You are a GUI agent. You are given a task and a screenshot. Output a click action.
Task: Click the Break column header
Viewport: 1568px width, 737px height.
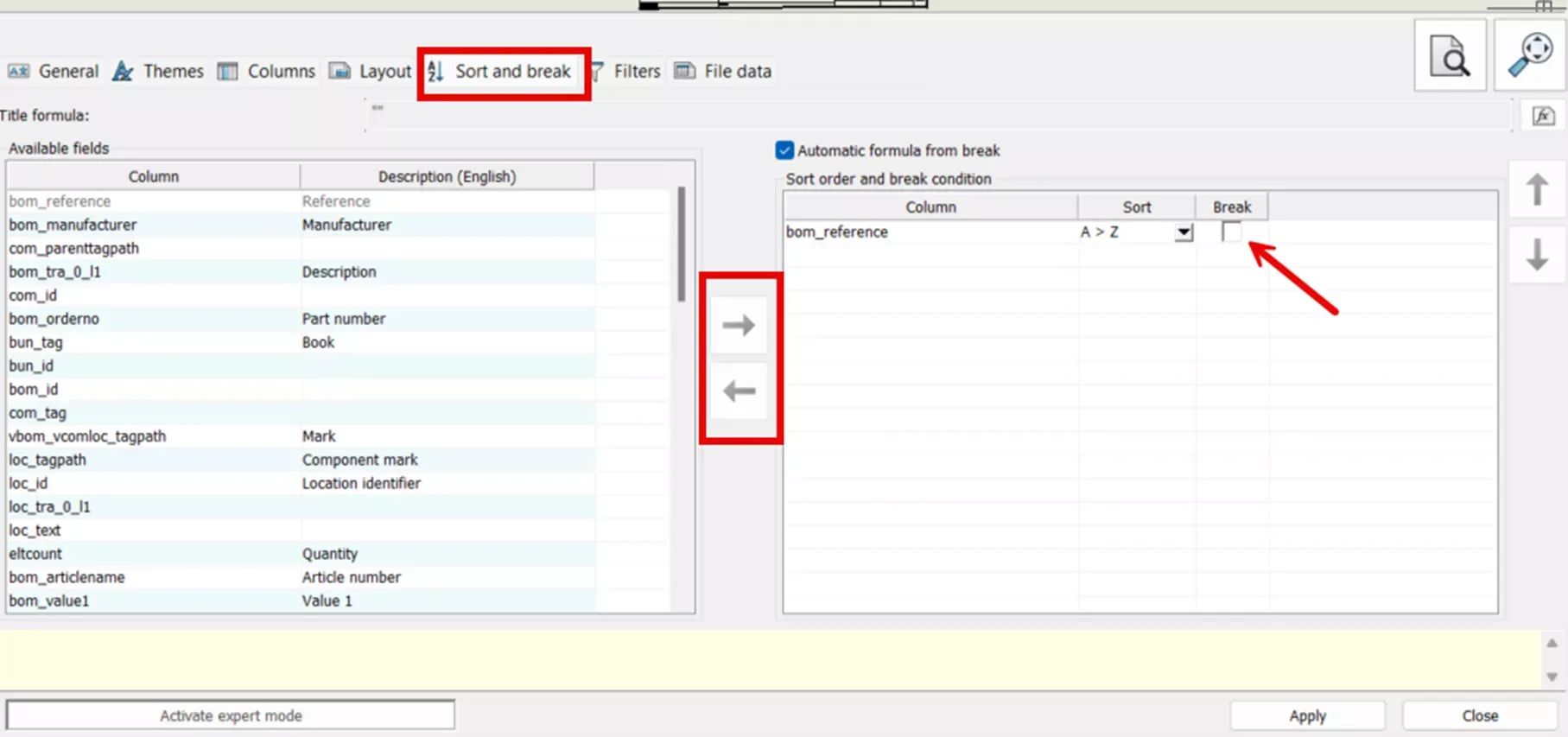click(1231, 206)
